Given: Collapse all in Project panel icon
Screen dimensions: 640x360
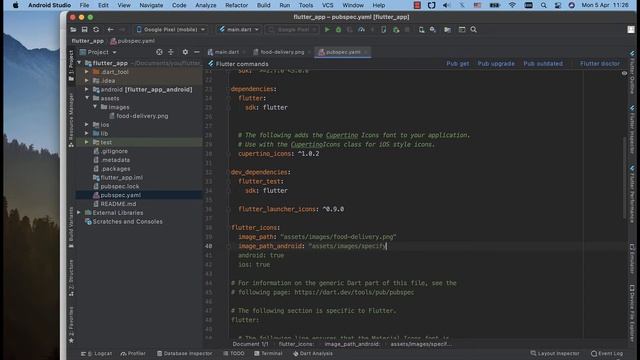Looking at the screenshot, I should (171, 52).
